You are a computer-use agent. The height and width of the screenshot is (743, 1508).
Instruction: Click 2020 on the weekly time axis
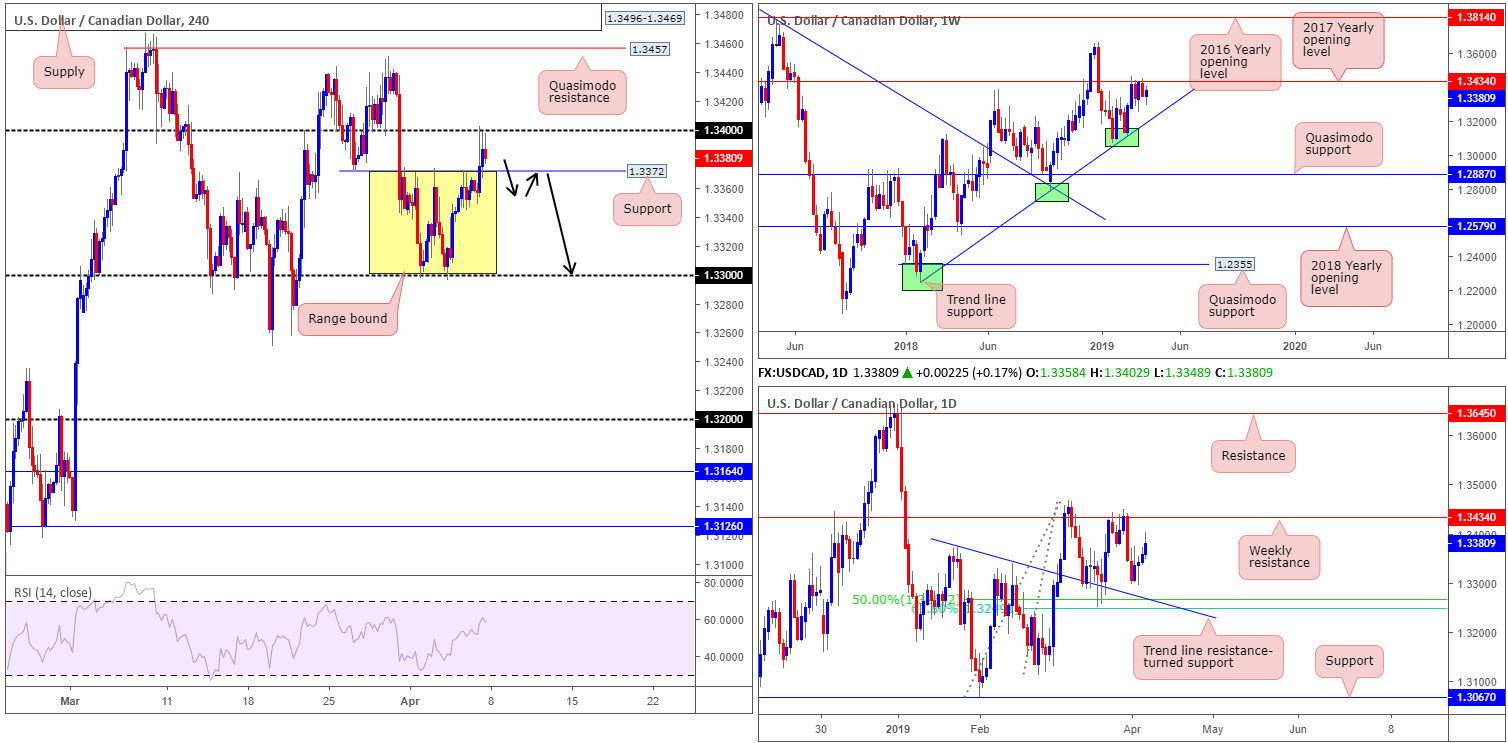coord(1294,345)
